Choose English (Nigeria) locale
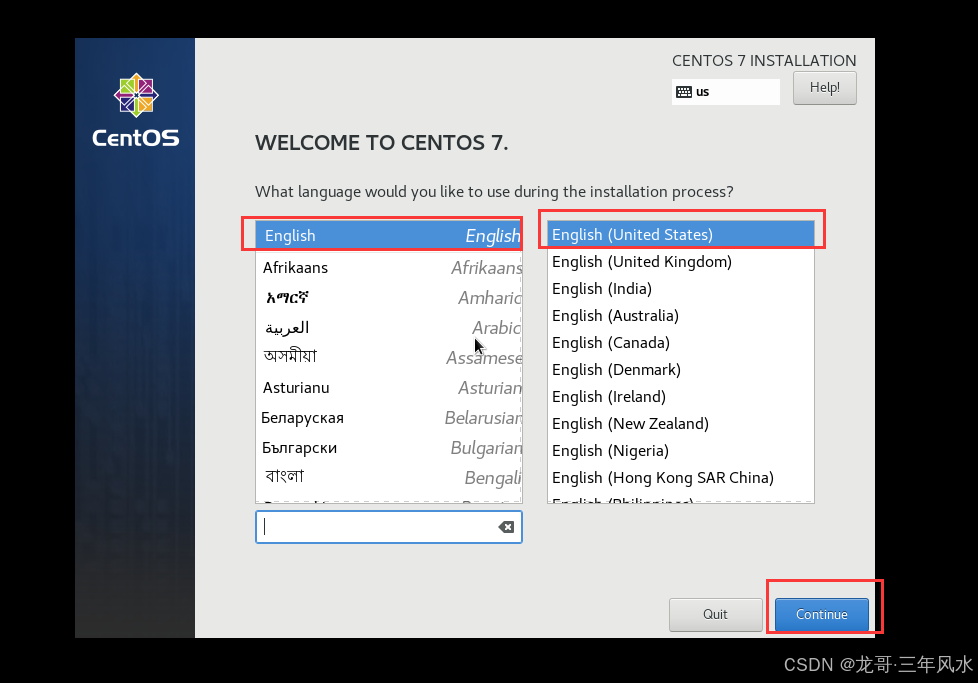Viewport: 978px width, 683px height. tap(681, 450)
